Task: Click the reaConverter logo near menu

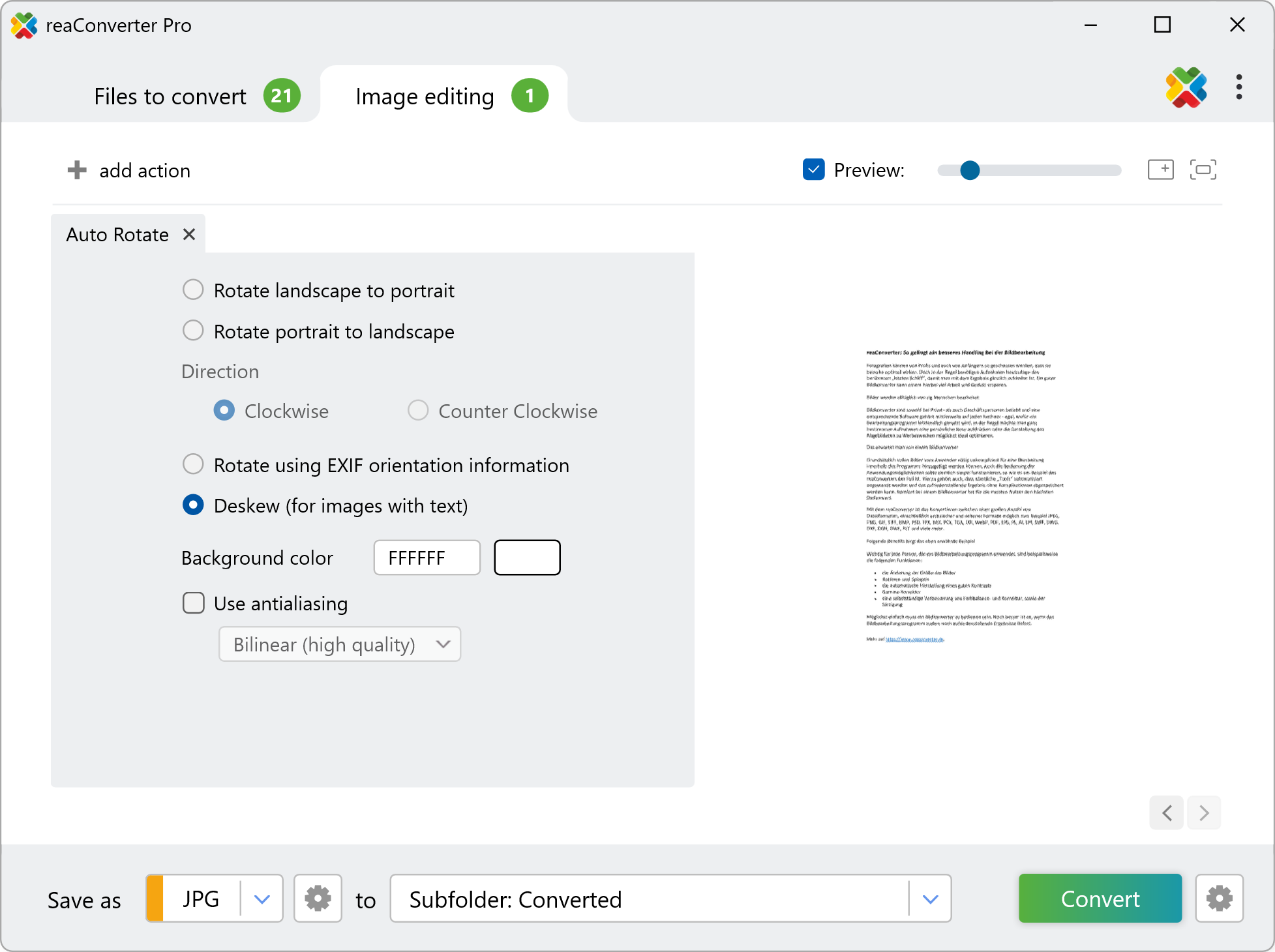Action: pos(1186,87)
